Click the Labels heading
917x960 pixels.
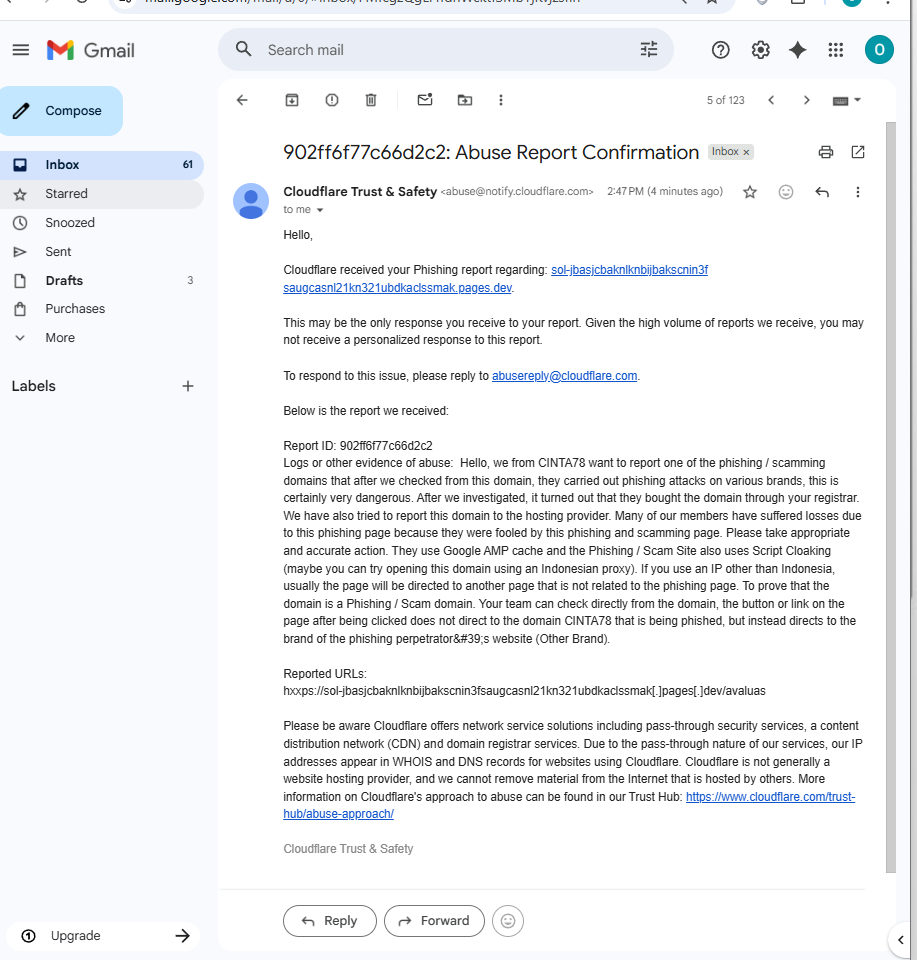click(x=34, y=386)
